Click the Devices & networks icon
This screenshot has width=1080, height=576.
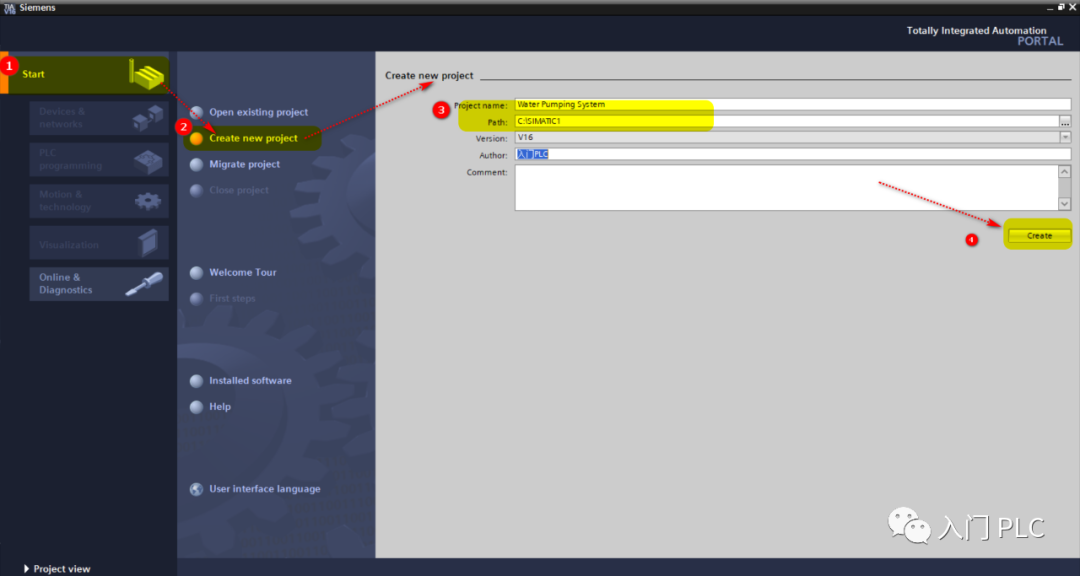(148, 118)
